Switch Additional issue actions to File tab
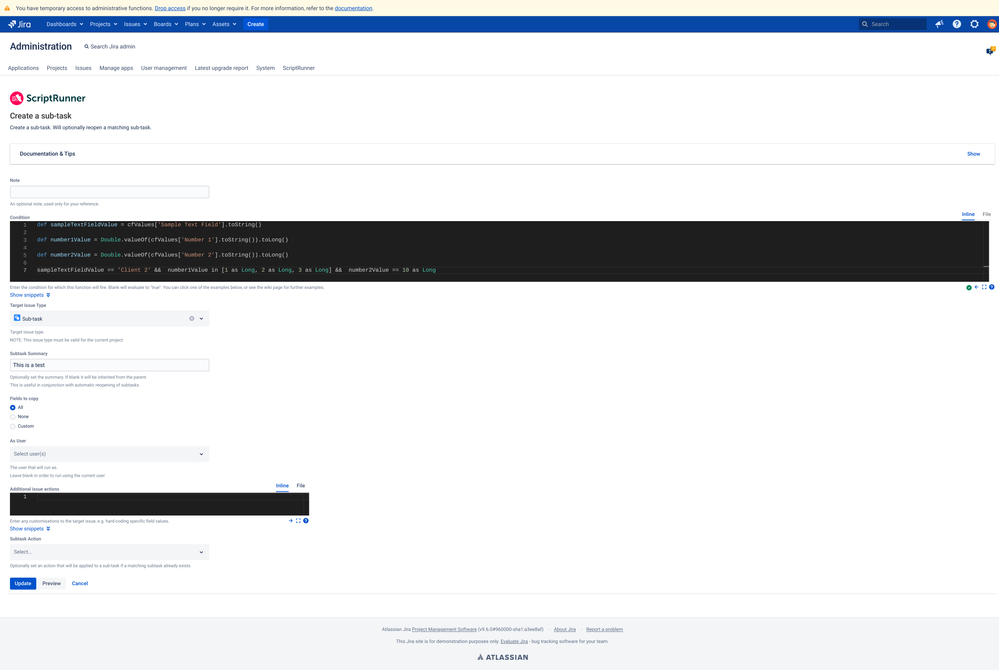Viewport: 999px width, 670px height. pyautogui.click(x=301, y=486)
